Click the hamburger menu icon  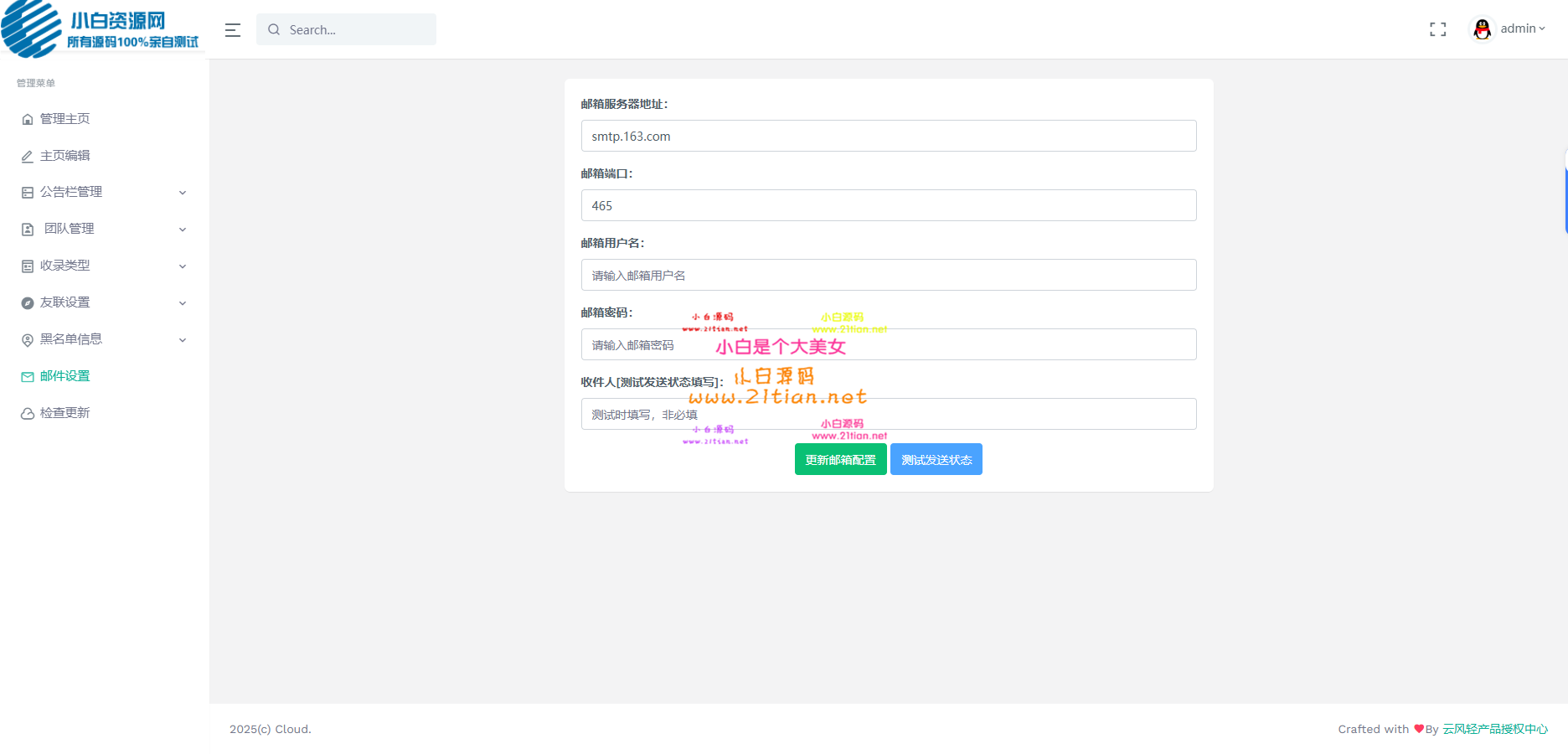tap(232, 29)
